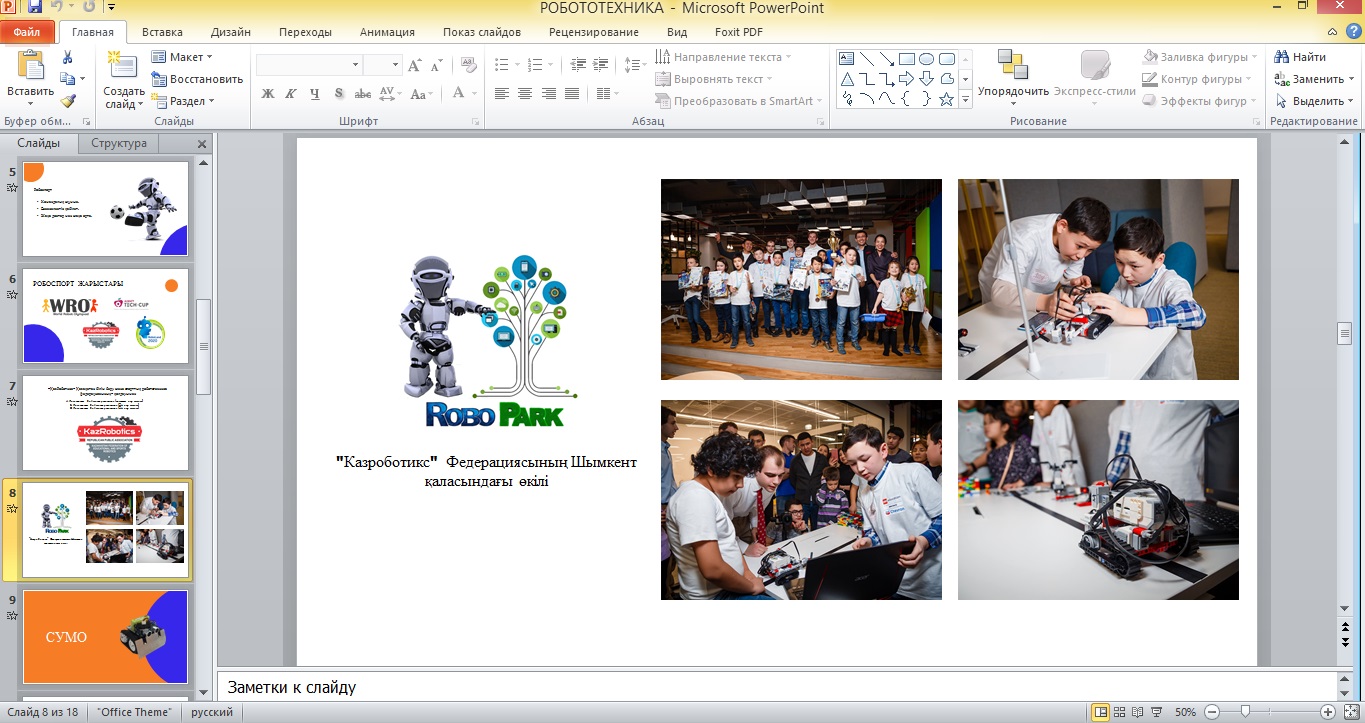Switch to Slide Sorter view
This screenshot has height=723, width=1365.
(x=1120, y=712)
